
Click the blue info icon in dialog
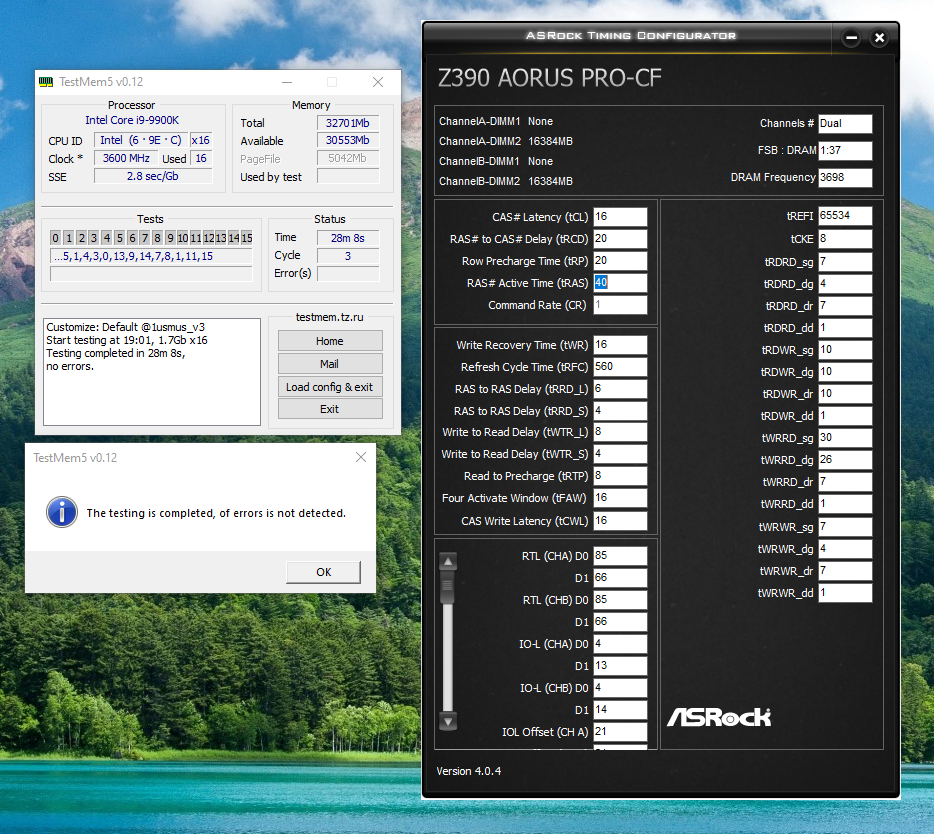(x=62, y=512)
